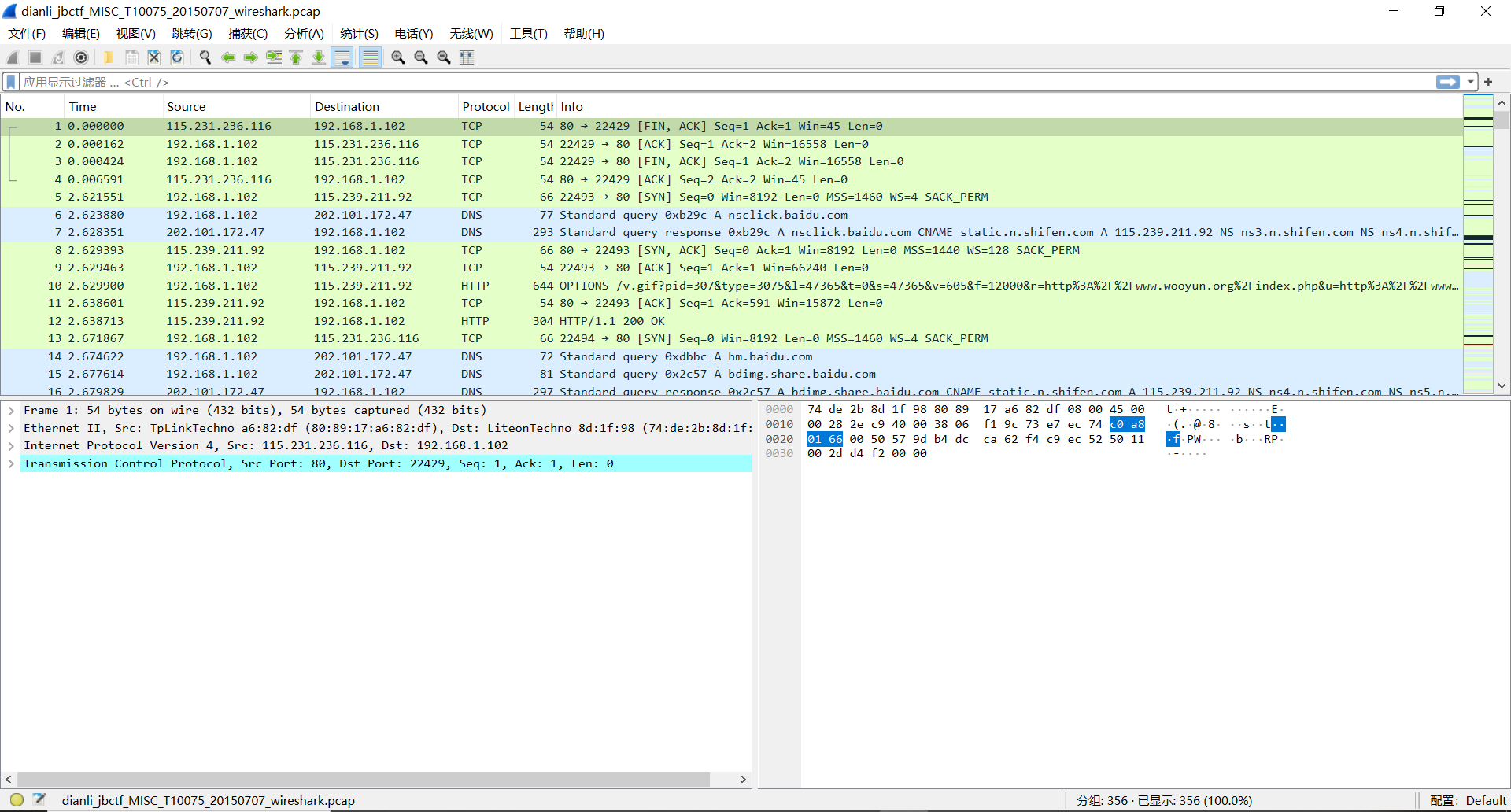The width and height of the screenshot is (1511, 812).
Task: Open the 工具(T) menu
Action: click(528, 34)
